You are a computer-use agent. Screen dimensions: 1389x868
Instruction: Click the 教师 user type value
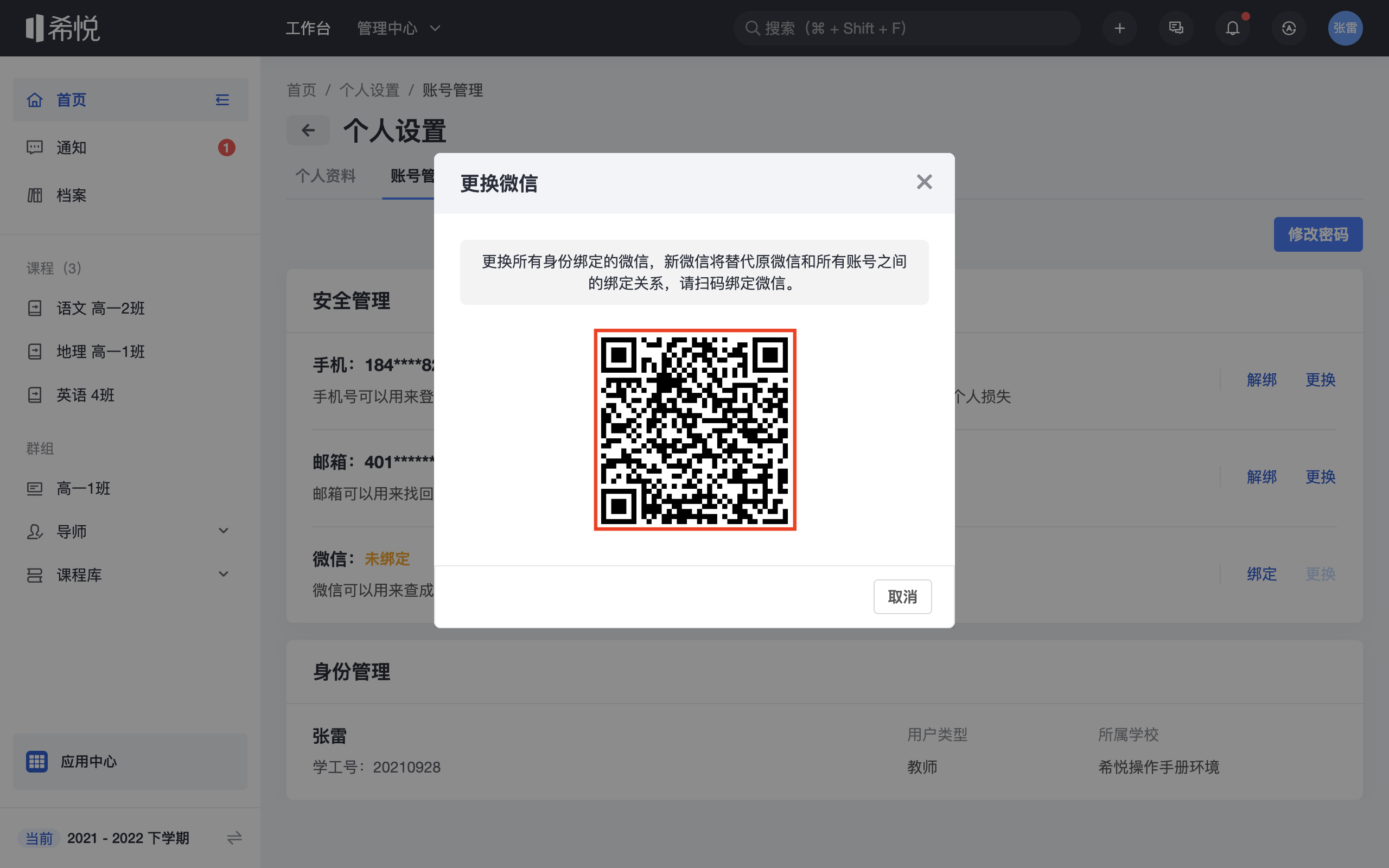tap(922, 767)
